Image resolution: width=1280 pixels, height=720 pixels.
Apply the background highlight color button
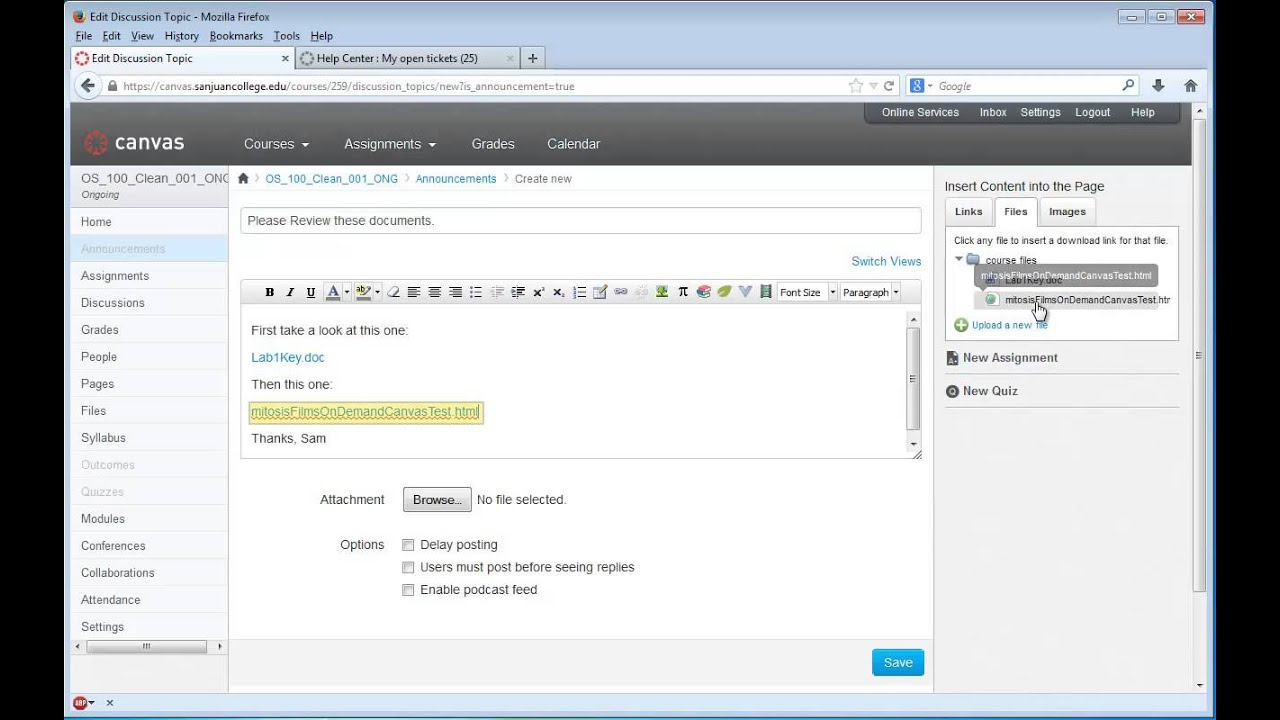pos(363,292)
